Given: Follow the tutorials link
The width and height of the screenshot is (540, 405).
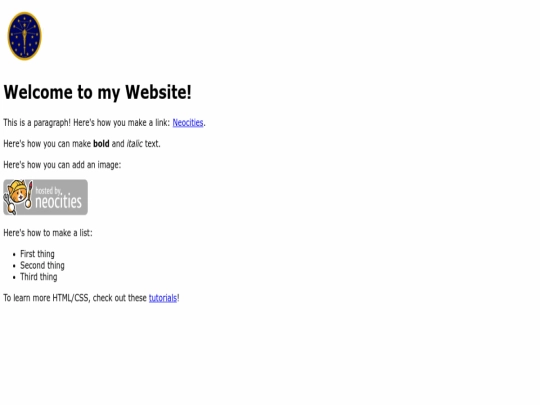Looking at the screenshot, I should point(163,298).
